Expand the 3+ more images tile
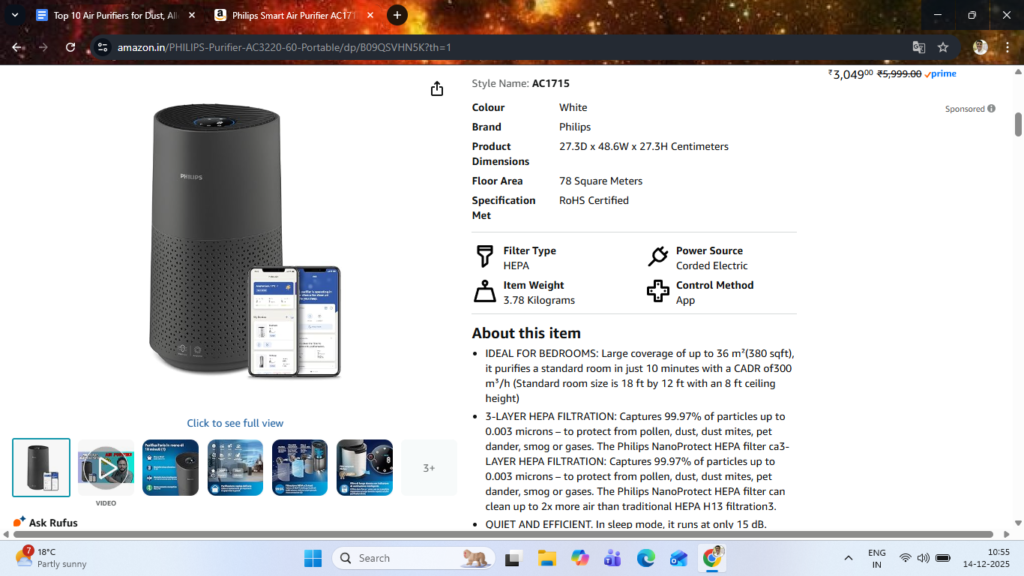 click(429, 468)
